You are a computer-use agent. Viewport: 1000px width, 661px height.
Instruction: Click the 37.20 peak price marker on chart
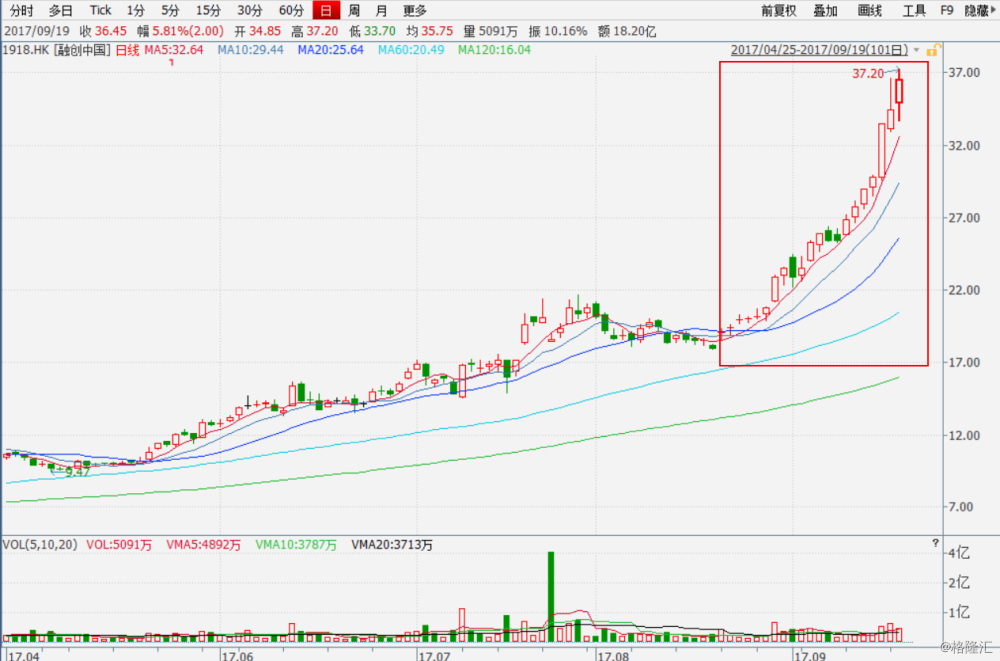pos(868,73)
